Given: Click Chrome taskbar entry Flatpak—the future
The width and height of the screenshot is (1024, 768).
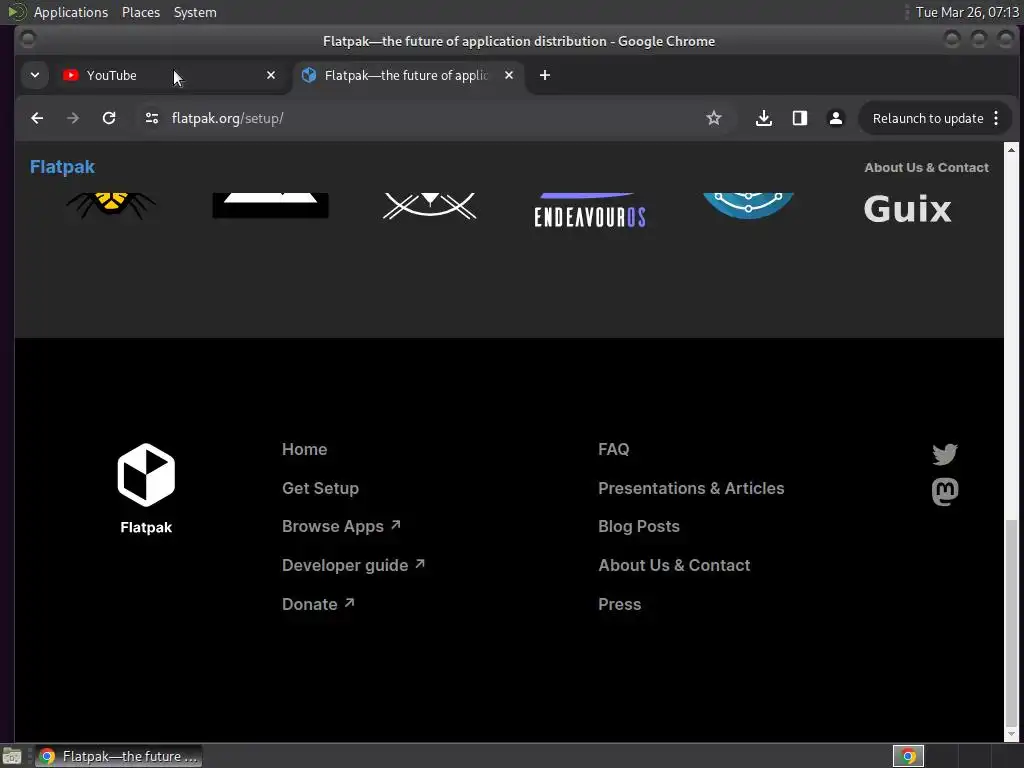Looking at the screenshot, I should click(x=118, y=756).
